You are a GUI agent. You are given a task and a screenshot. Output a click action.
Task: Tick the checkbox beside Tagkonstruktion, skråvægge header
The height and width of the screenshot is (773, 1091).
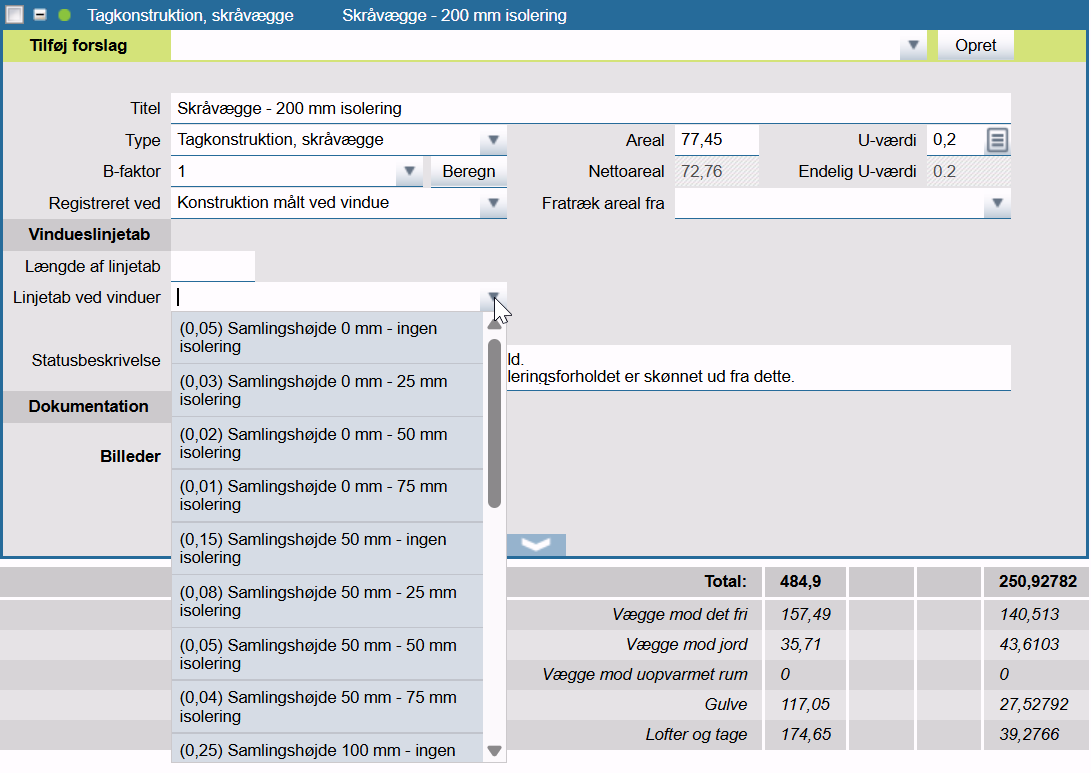15,15
